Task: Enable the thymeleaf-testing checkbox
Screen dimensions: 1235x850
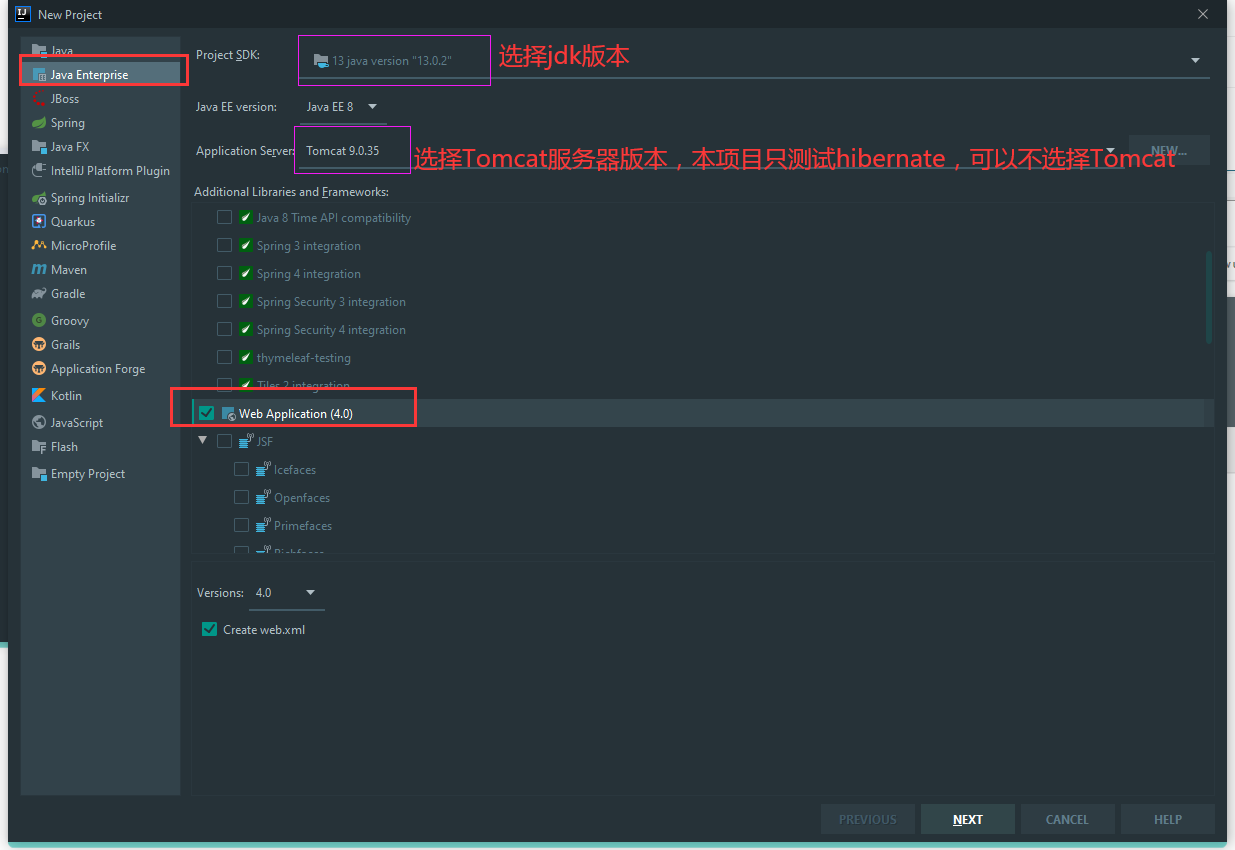Action: point(225,357)
